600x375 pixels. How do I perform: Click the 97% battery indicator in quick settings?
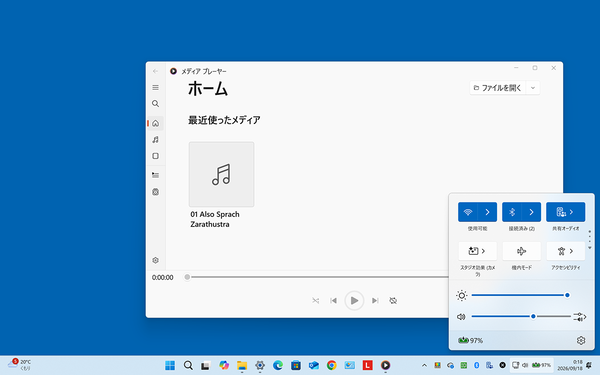[470, 340]
